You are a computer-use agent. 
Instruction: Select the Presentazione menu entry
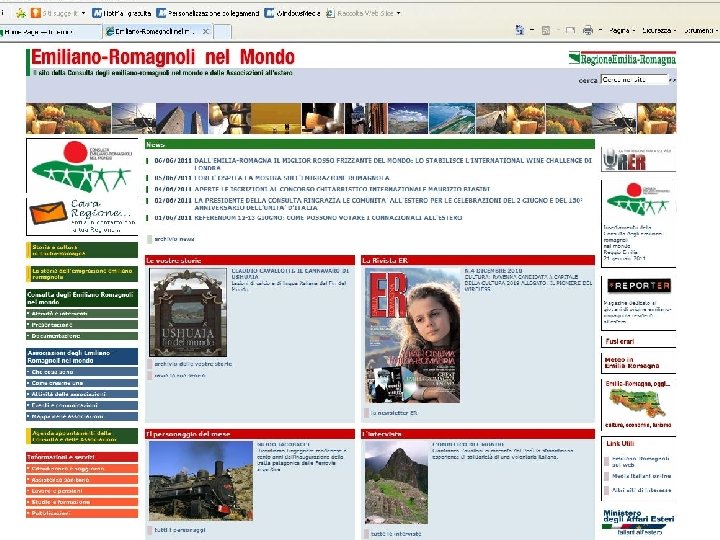point(82,325)
